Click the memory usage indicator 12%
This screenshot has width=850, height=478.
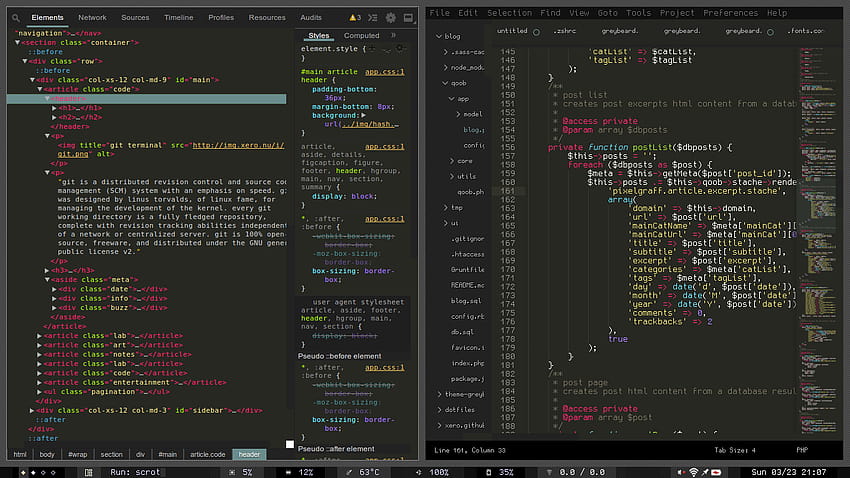300,473
